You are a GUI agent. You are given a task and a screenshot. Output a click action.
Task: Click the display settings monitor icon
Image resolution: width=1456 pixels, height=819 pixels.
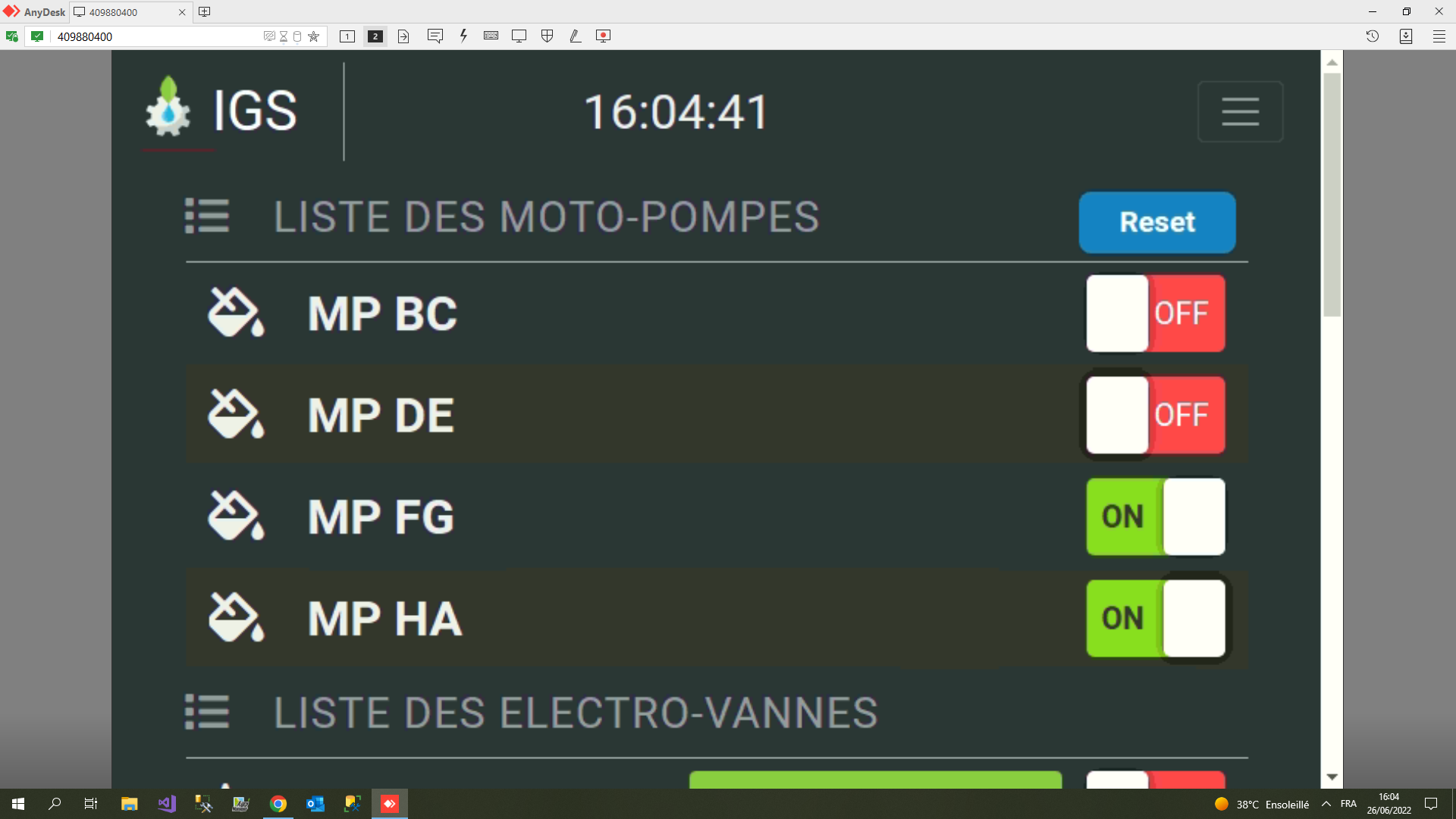519,36
